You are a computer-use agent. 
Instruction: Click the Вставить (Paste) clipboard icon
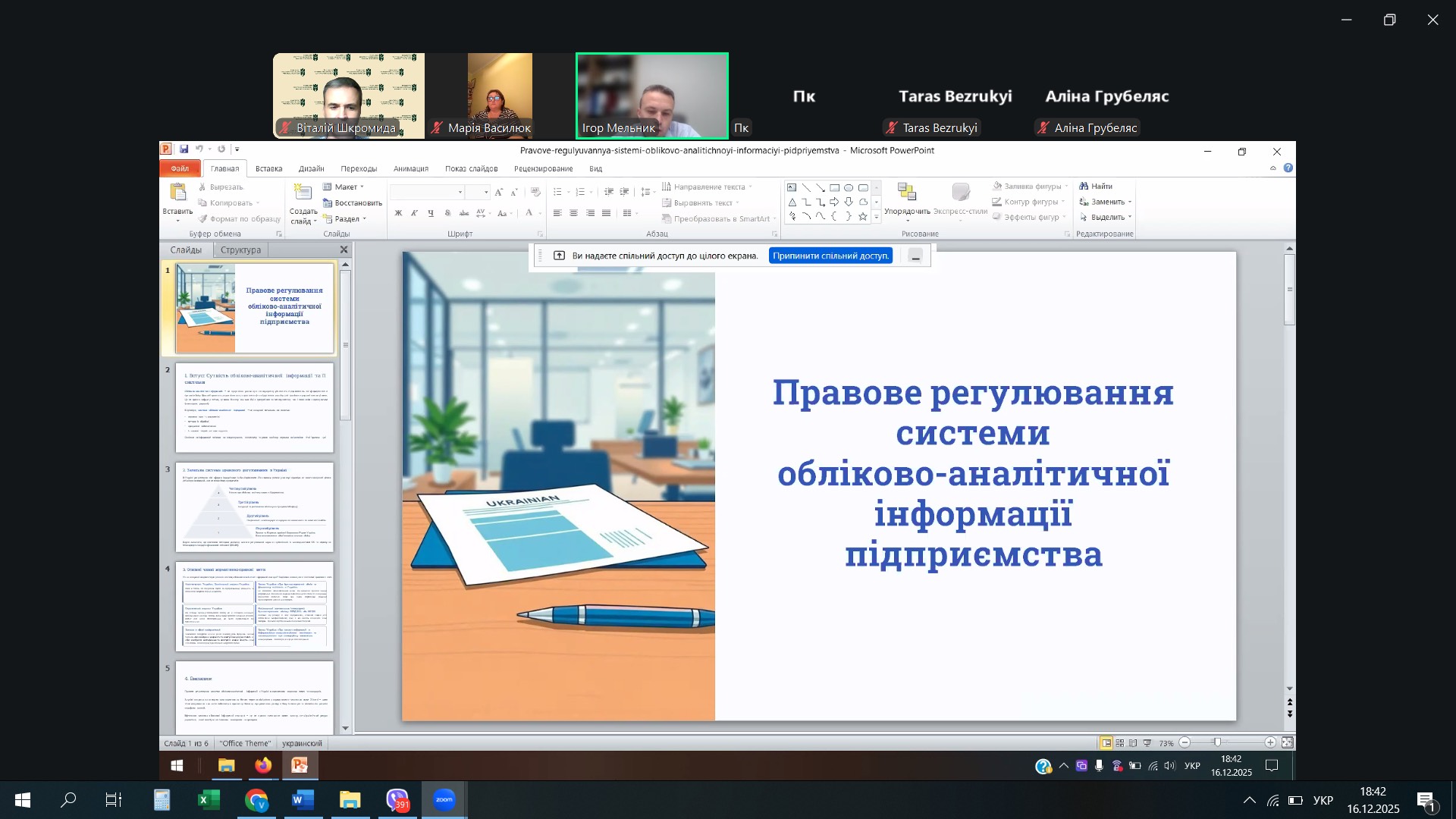[x=177, y=193]
